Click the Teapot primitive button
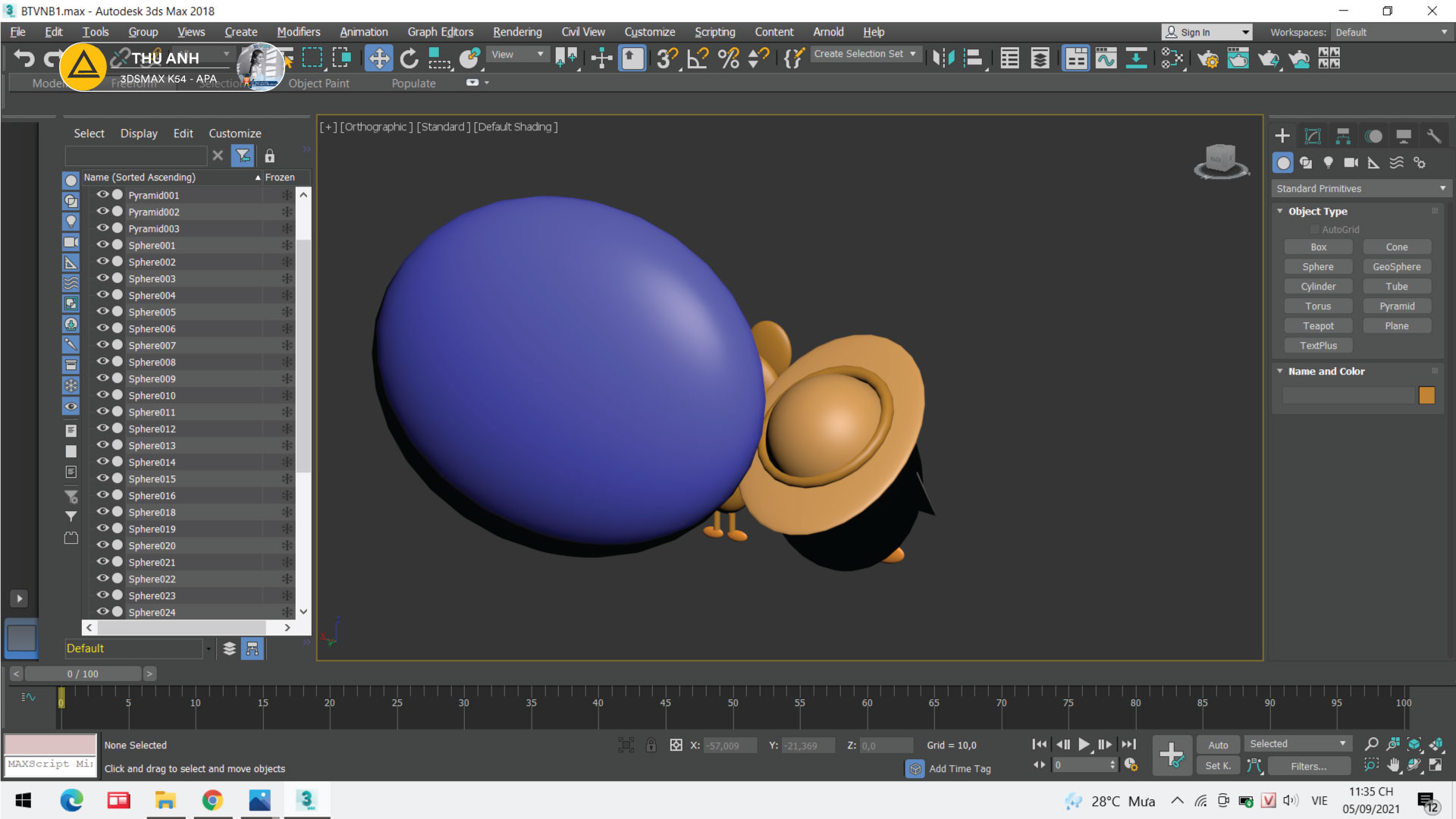The height and width of the screenshot is (819, 1456). (x=1318, y=326)
